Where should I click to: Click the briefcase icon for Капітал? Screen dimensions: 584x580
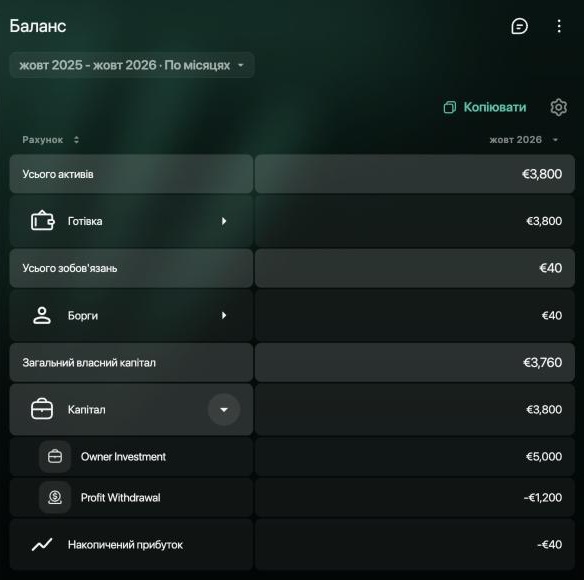42,409
